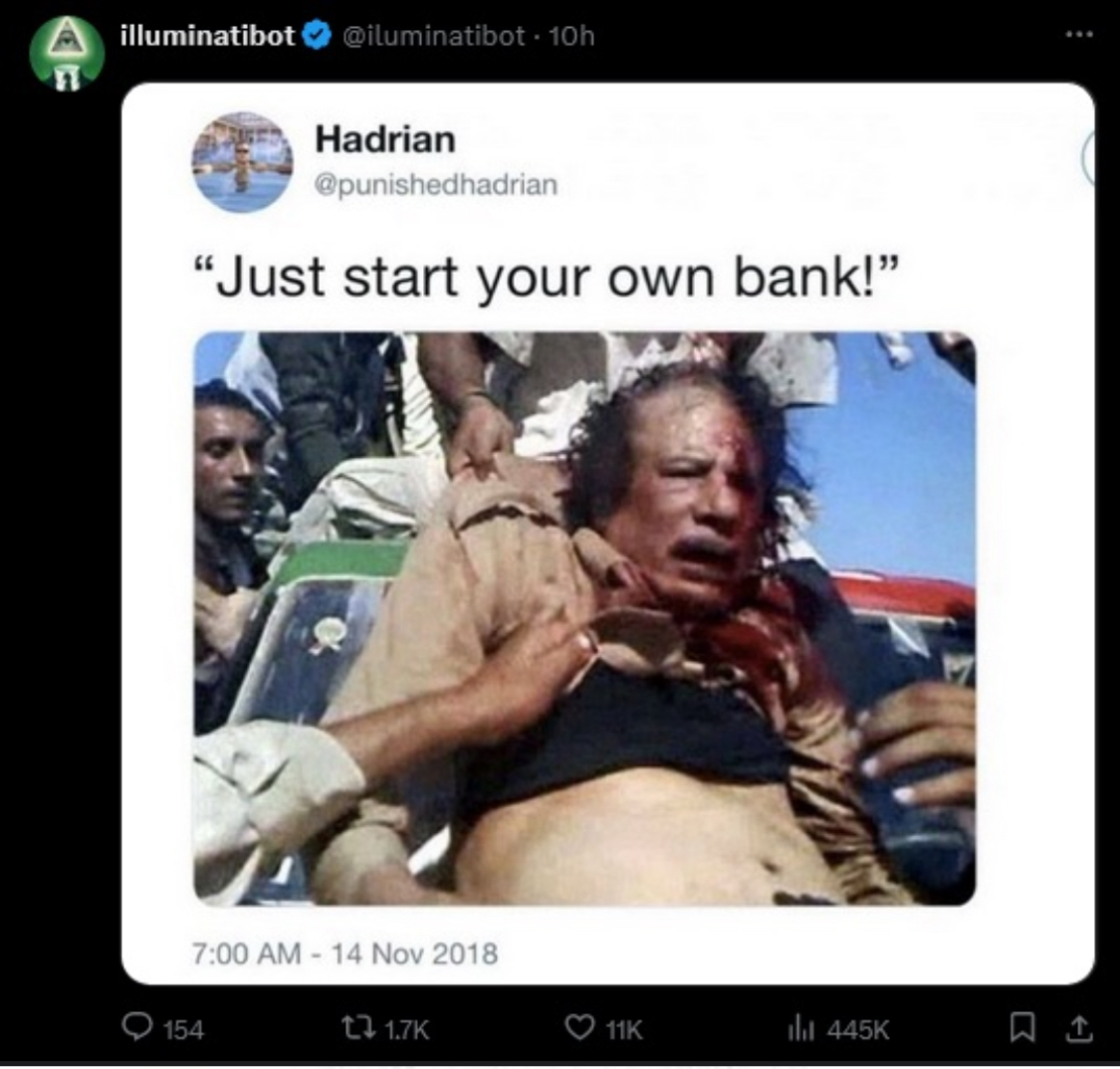1120x1069 pixels.
Task: Click the @punishedhadrian handle
Action: pyautogui.click(x=436, y=185)
